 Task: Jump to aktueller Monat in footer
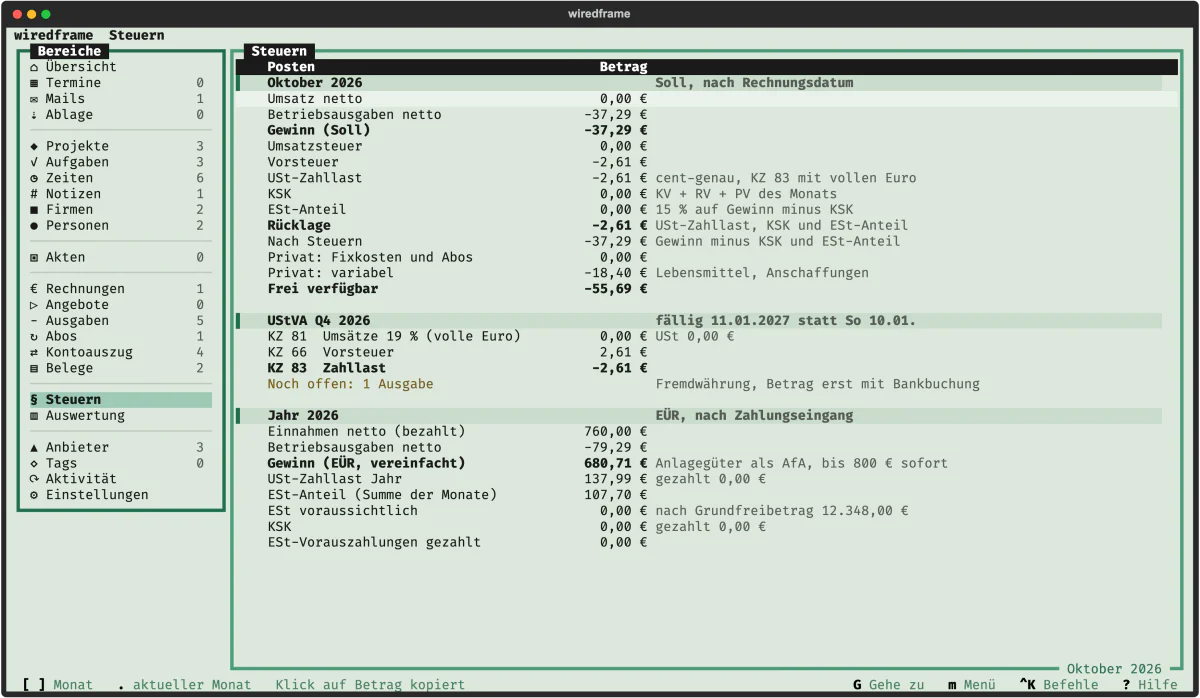coord(184,685)
